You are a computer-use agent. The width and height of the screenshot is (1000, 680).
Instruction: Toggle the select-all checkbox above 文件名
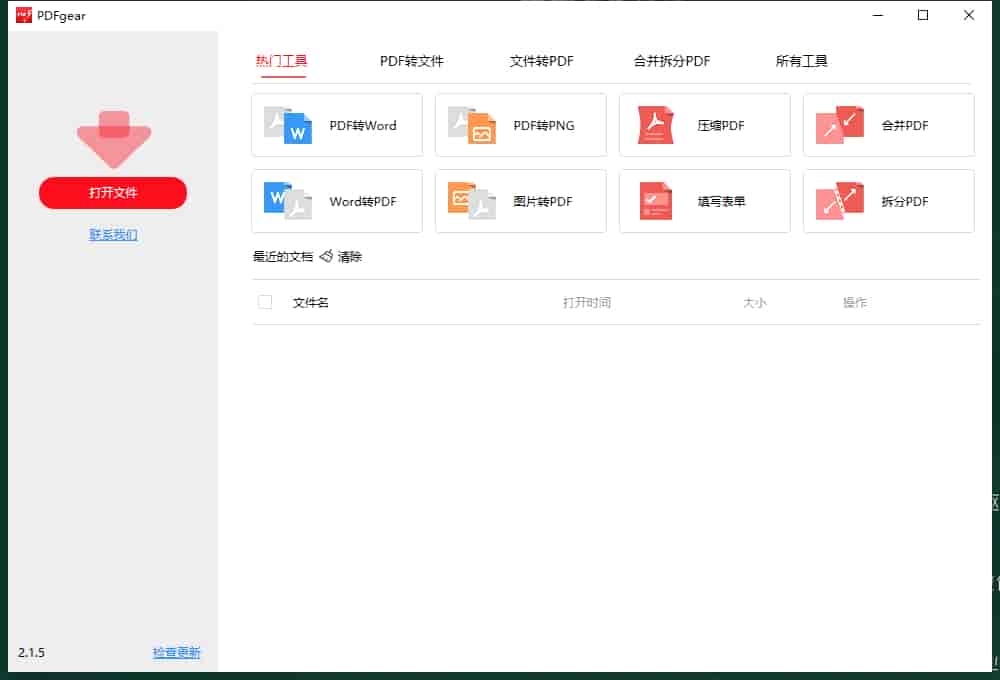pos(265,300)
